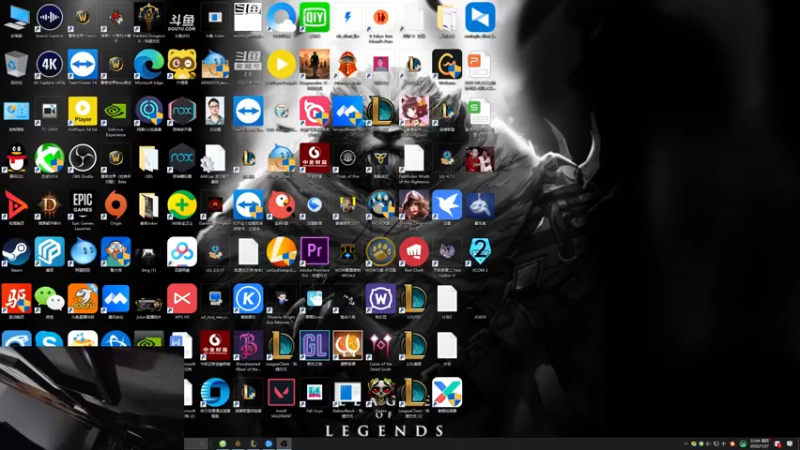800x450 pixels.
Task: Open the Baidu Netdisk cloud icon
Action: click(x=182, y=252)
